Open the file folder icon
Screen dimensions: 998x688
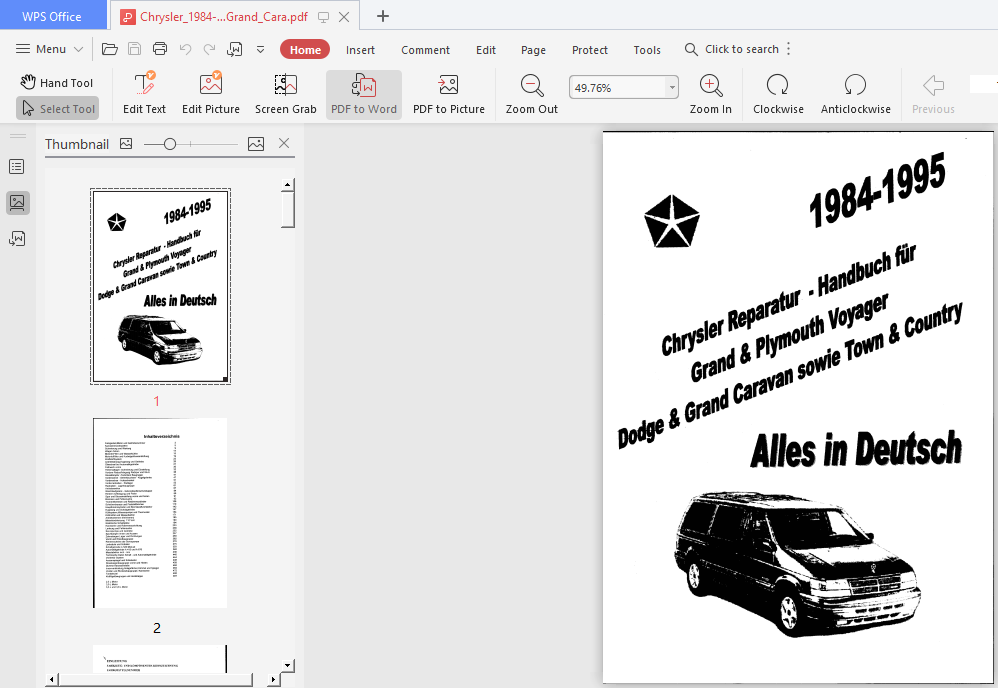[x=109, y=49]
